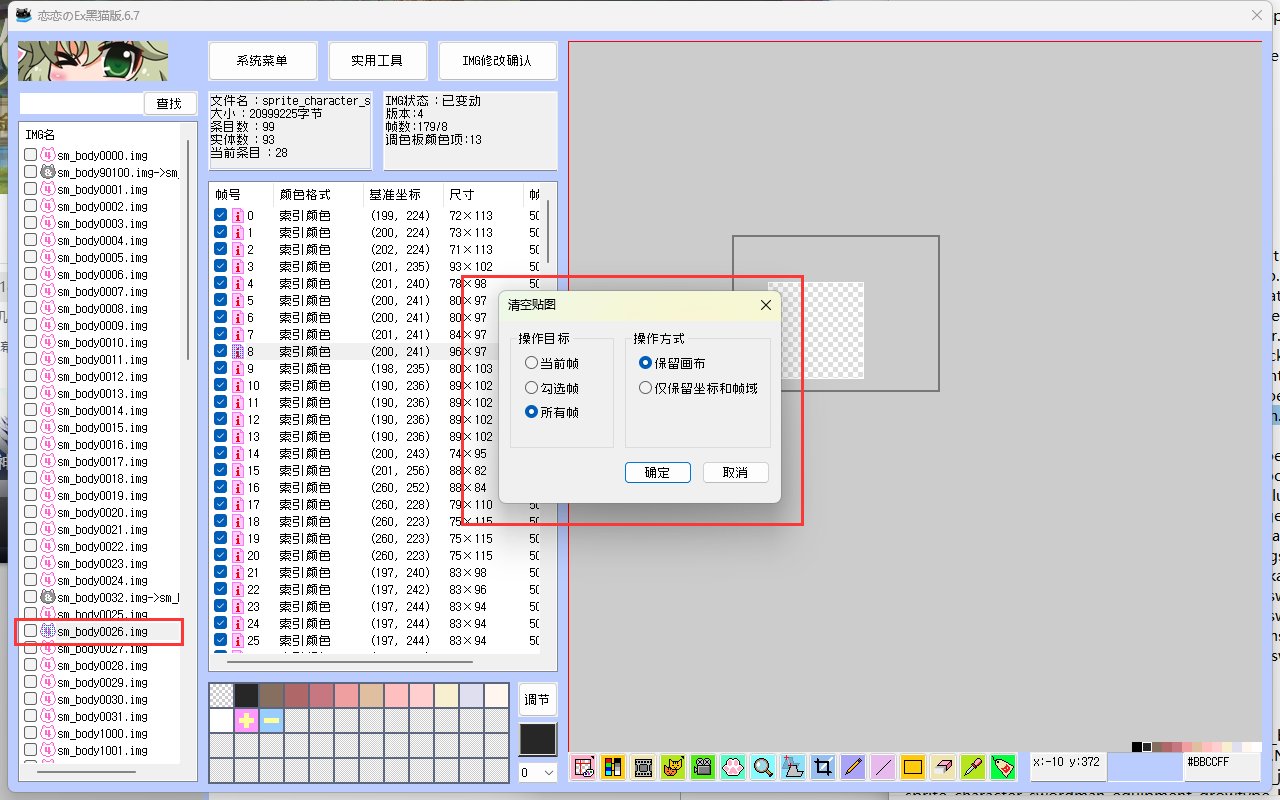Screen dimensions: 1280x800
Task: Click the red tag tool icon
Action: click(x=1003, y=767)
